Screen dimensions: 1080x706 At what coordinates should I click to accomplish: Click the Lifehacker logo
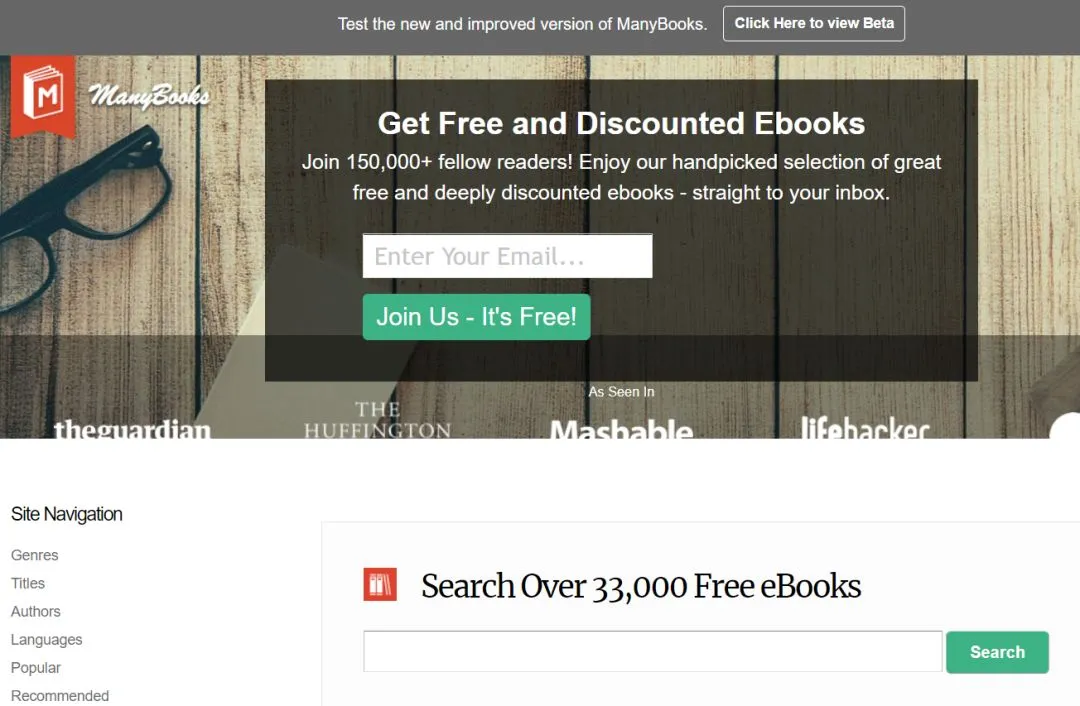865,427
